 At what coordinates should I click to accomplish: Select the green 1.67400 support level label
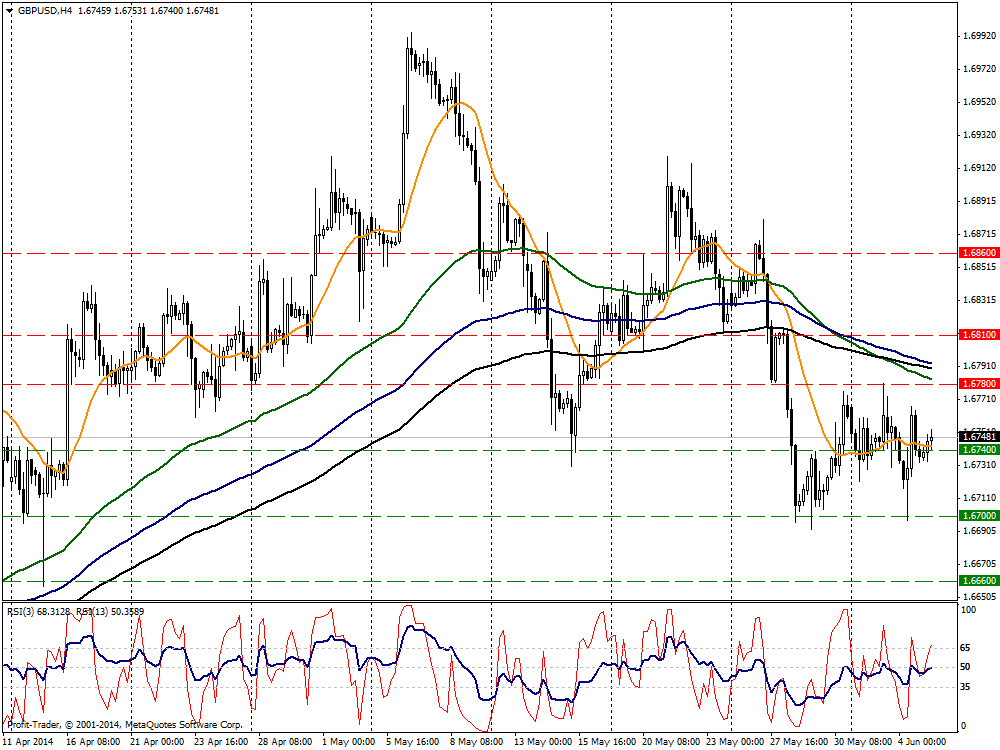tap(977, 451)
